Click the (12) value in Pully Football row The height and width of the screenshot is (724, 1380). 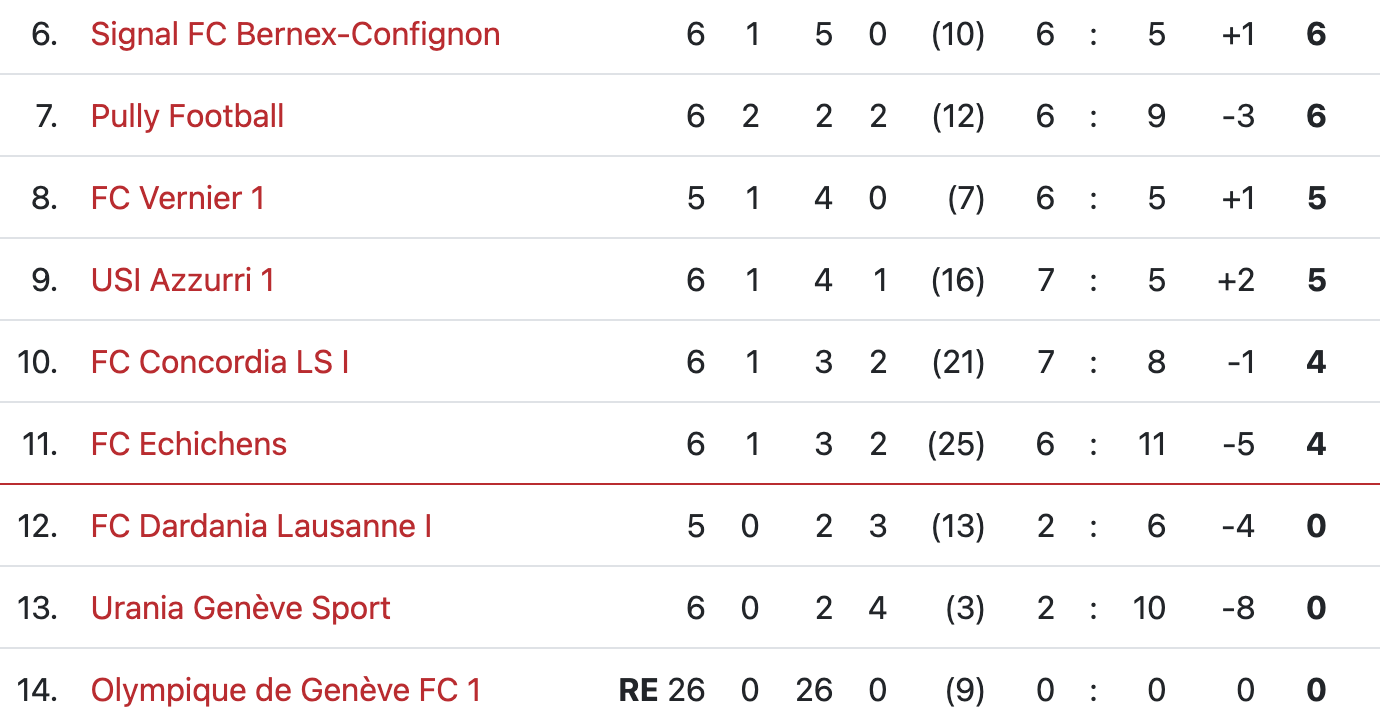(957, 117)
